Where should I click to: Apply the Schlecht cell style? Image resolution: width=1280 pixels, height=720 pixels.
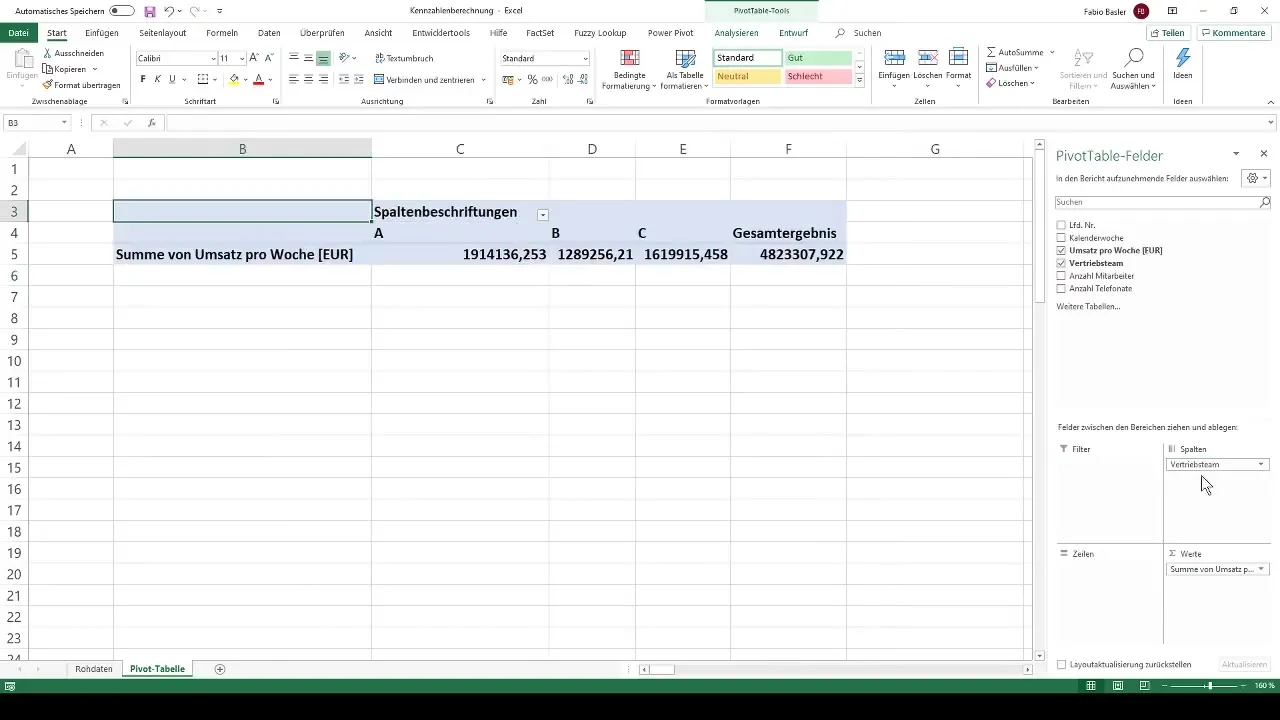point(818,76)
